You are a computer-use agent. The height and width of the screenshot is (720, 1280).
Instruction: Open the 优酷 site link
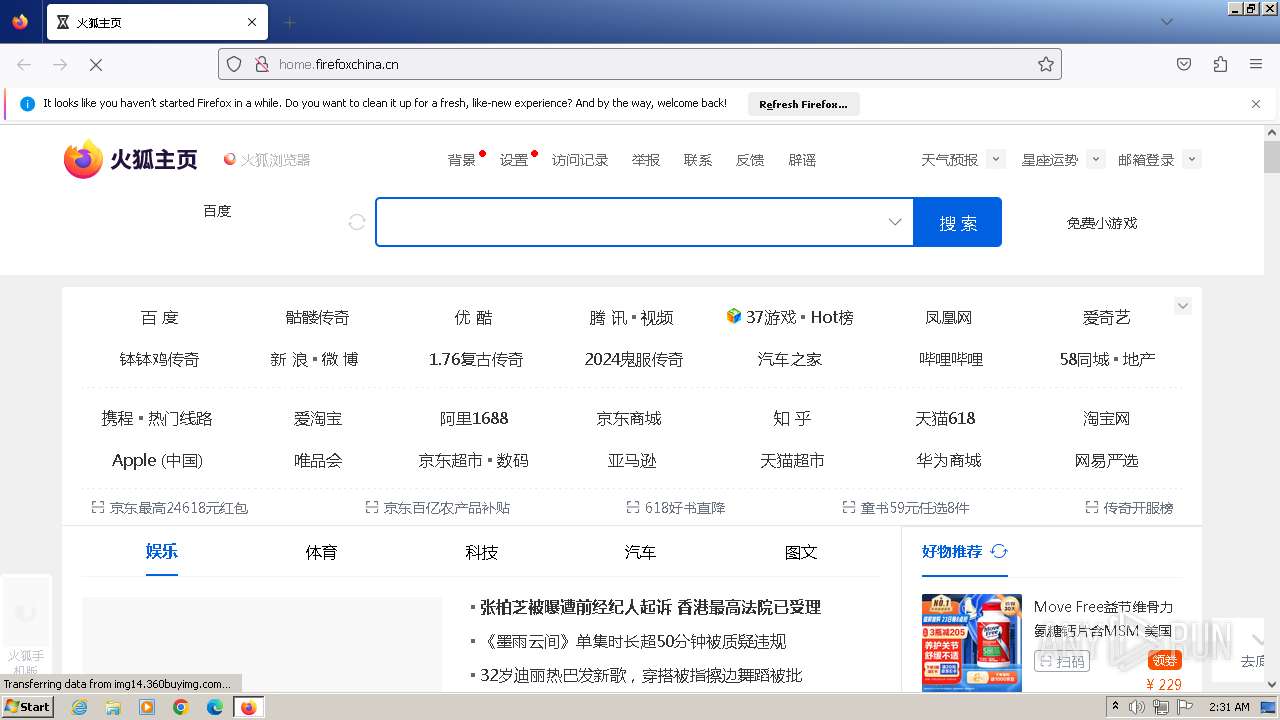click(x=473, y=317)
